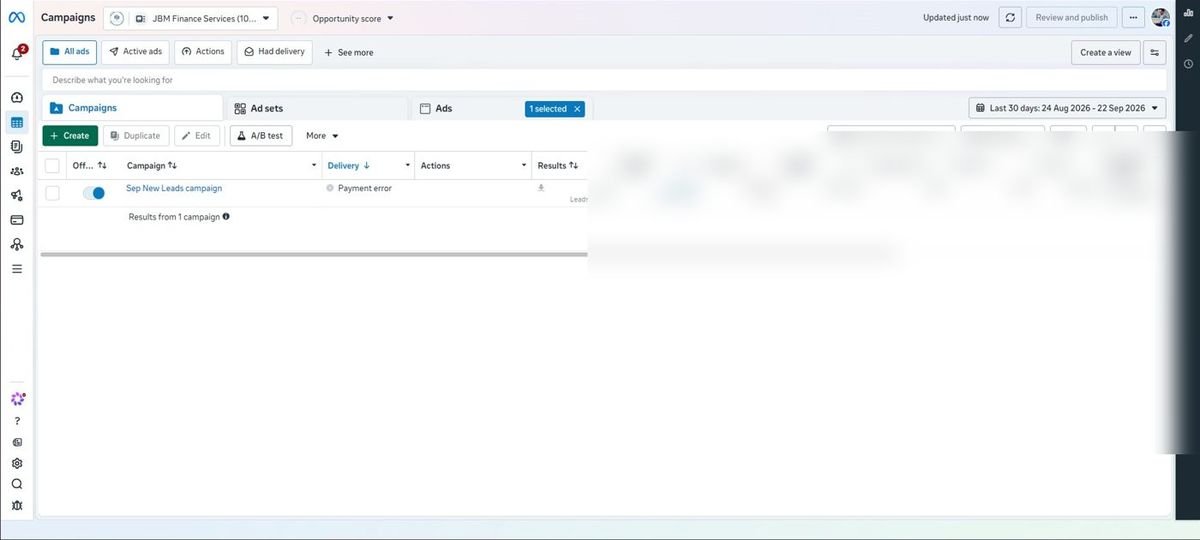Click the 'Results from 1 campaign' text

point(174,216)
